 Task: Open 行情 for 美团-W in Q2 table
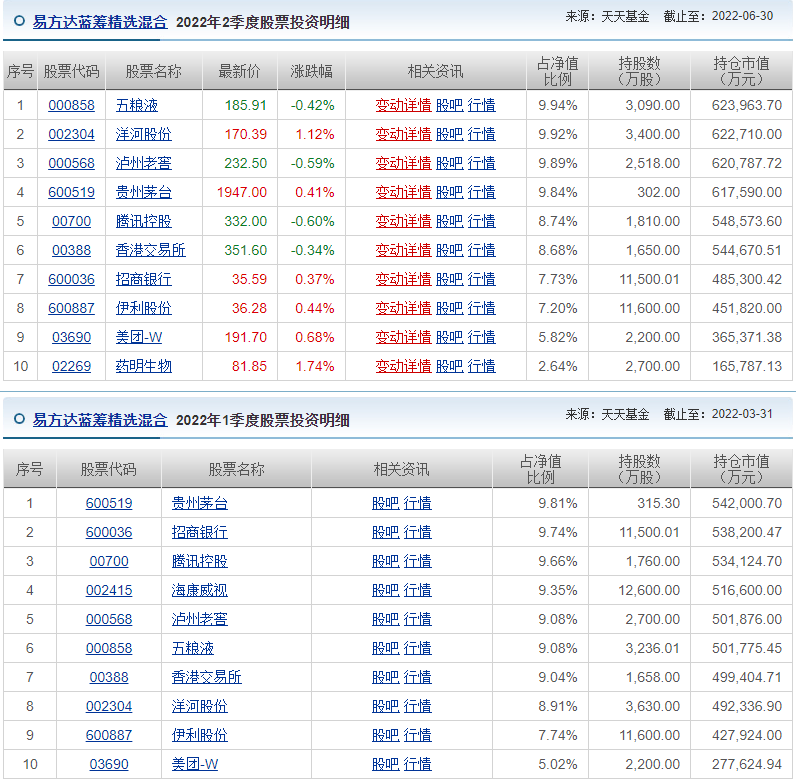pos(481,337)
